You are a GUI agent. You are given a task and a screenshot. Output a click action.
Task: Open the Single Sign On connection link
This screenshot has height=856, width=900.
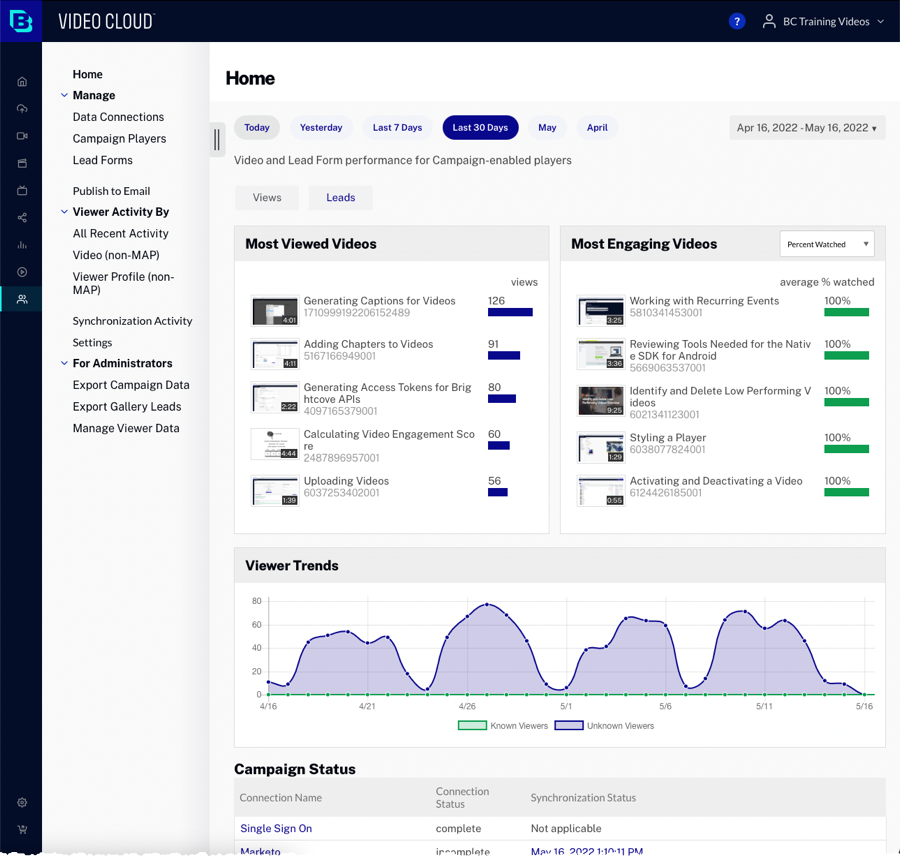point(276,828)
